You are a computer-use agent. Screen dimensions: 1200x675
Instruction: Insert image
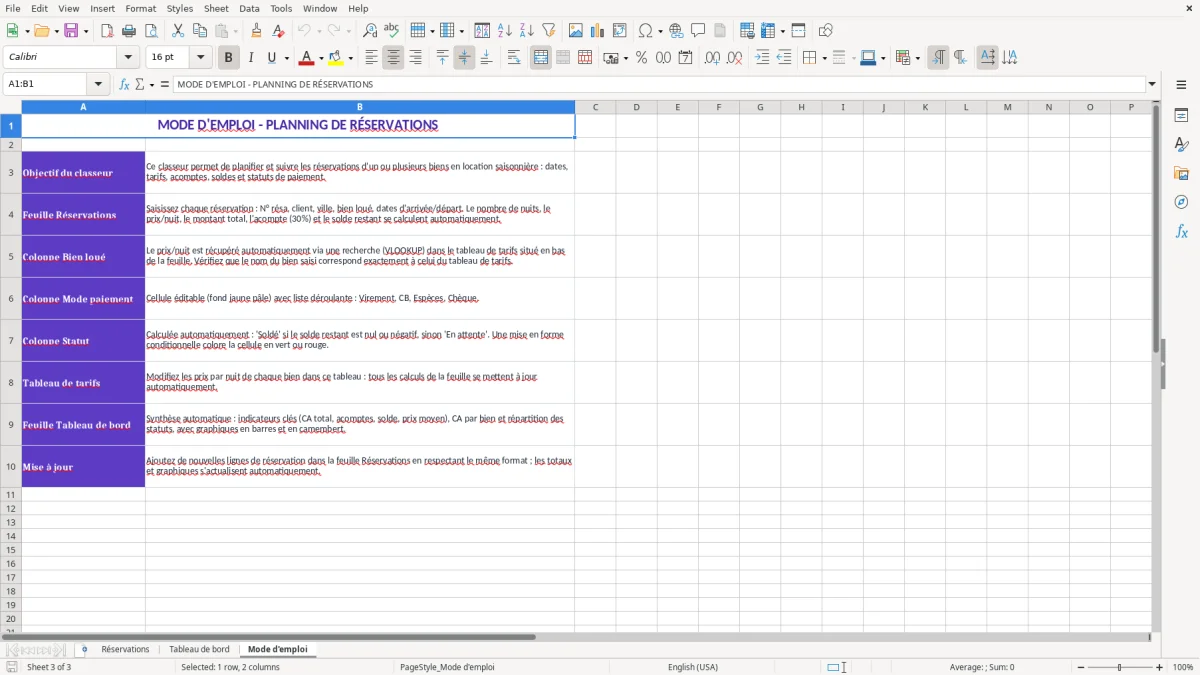(576, 31)
